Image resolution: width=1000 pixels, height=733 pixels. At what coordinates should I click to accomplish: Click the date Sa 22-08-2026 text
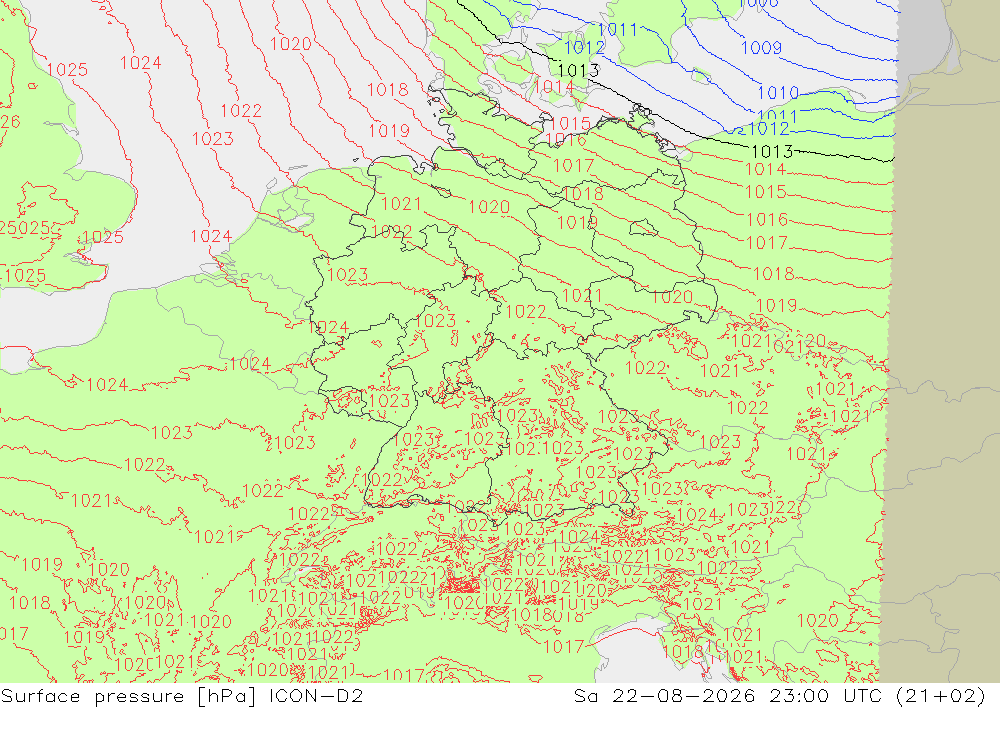click(x=664, y=695)
